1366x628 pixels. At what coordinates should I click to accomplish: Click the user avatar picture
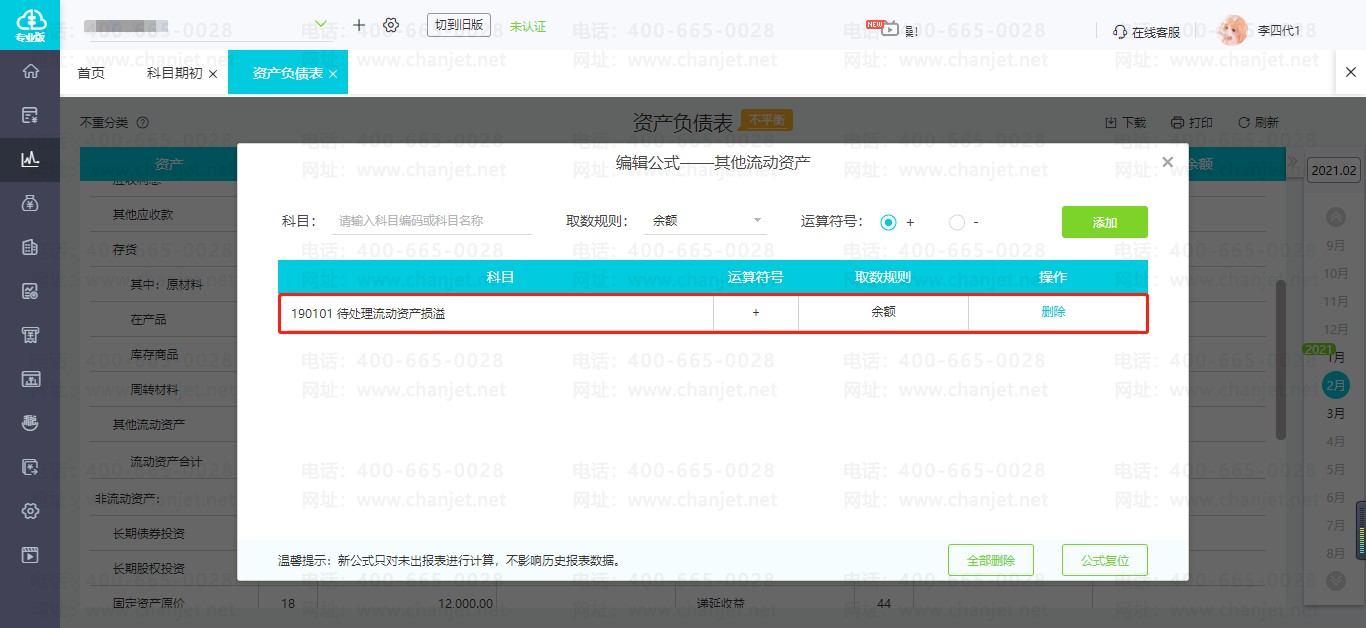tap(1233, 30)
